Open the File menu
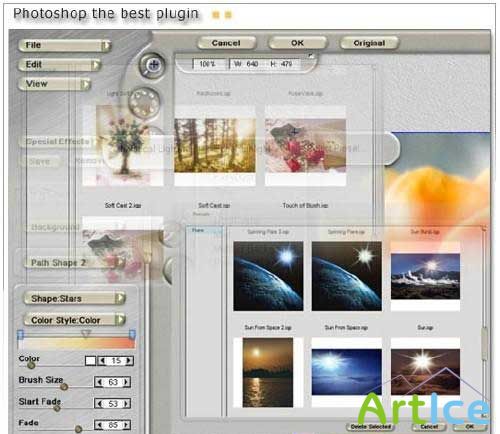500x434 pixels. pyautogui.click(x=64, y=45)
